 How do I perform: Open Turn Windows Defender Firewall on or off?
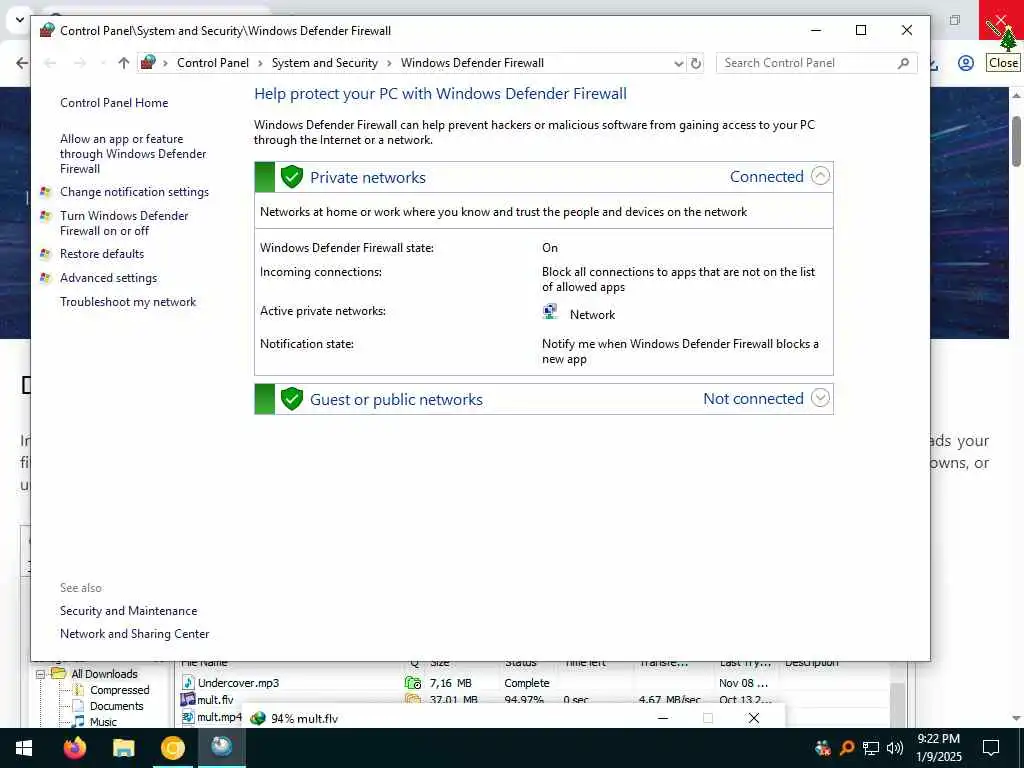click(124, 223)
